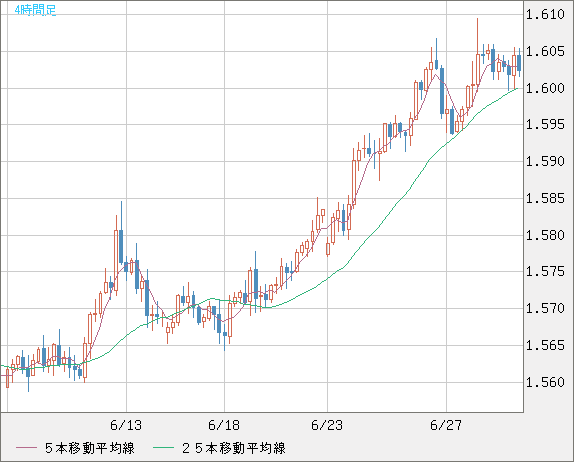The width and height of the screenshot is (574, 462).
Task: Click the 6/18 date label
Action: [224, 425]
